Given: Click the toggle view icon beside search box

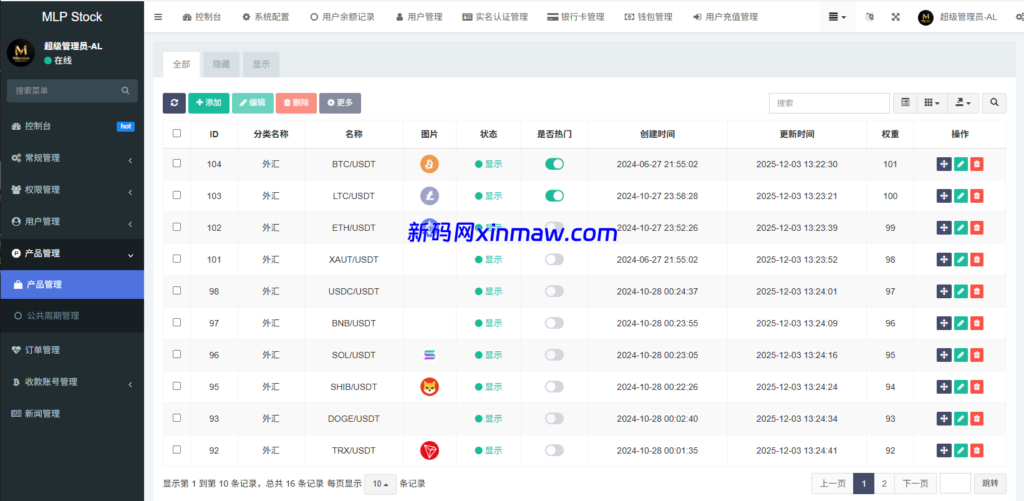Looking at the screenshot, I should pos(905,103).
